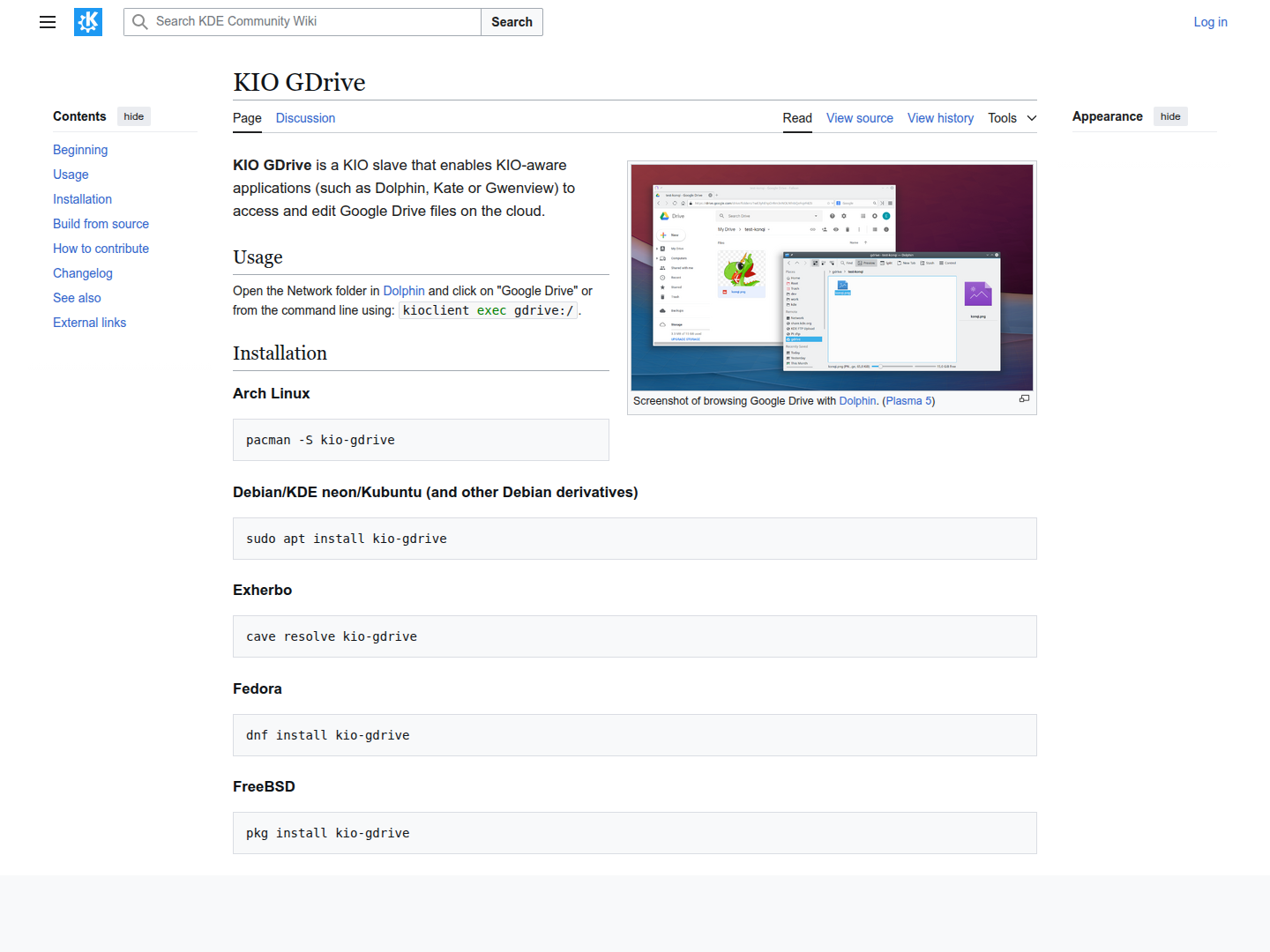Click the Exherbo subheading
1270x952 pixels.
pyautogui.click(x=262, y=591)
